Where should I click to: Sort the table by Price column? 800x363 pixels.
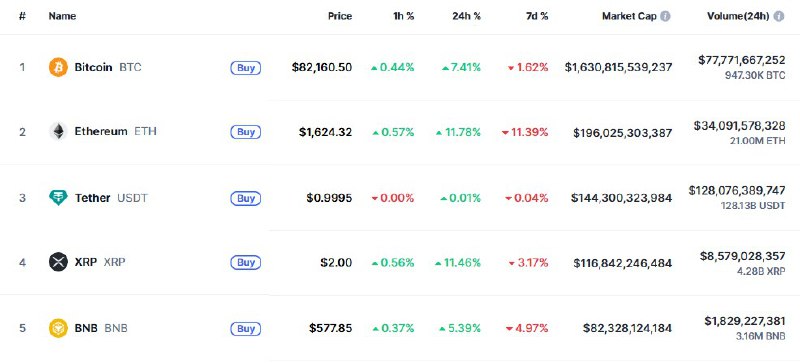point(340,16)
